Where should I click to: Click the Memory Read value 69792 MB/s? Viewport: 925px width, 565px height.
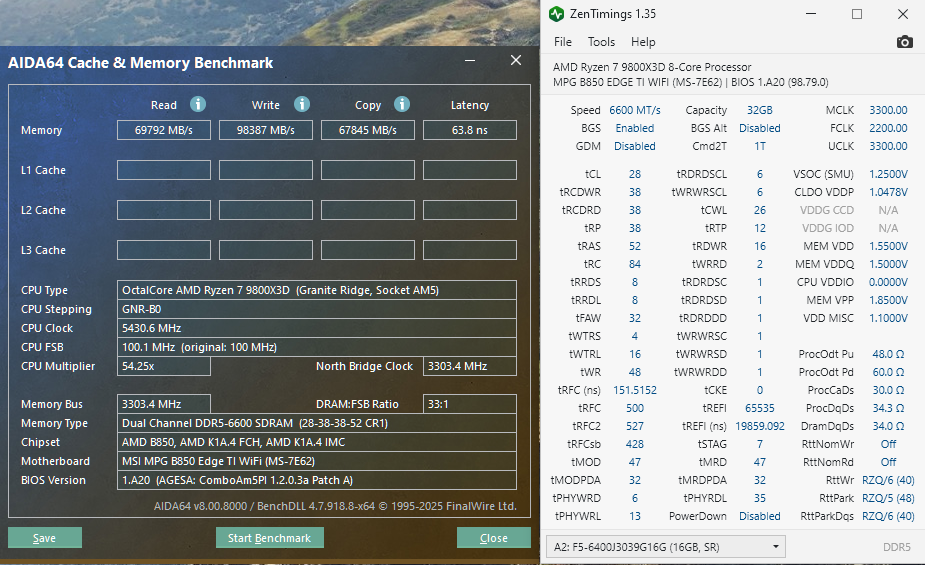click(164, 130)
